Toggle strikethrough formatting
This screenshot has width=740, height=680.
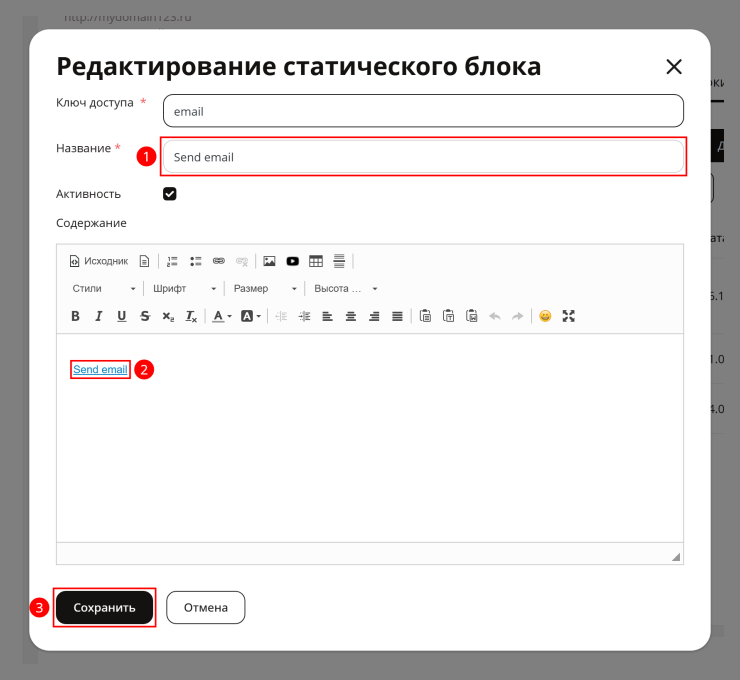pos(145,316)
